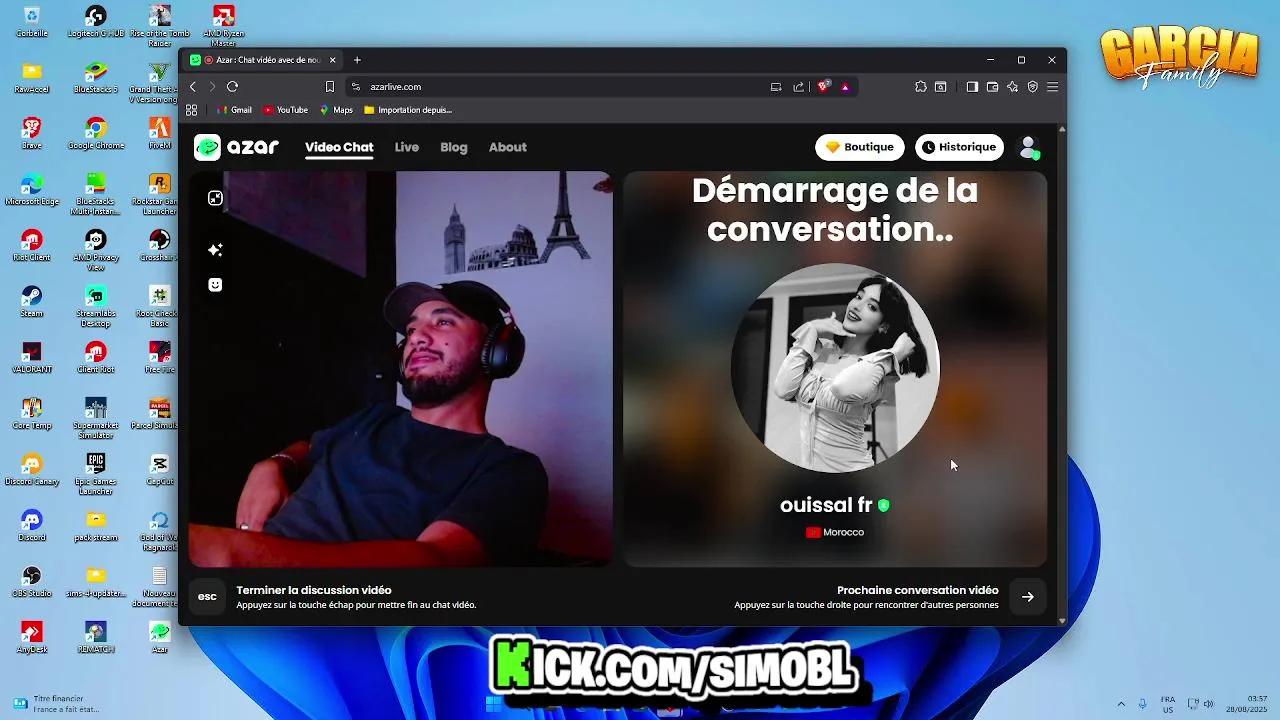Click the 'Prochaine conversation vidéo' text
1280x720 pixels.
pos(918,590)
